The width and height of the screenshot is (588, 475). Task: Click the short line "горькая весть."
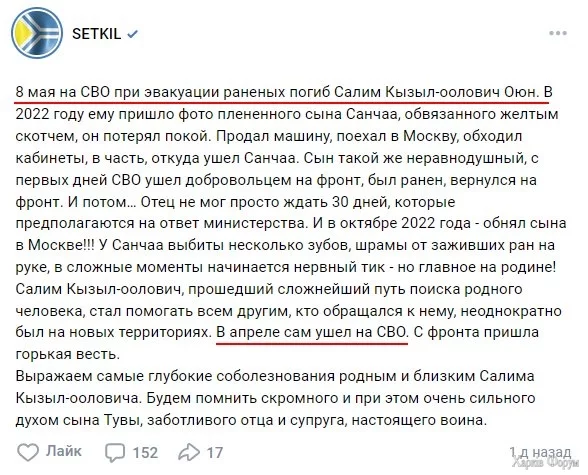(68, 354)
